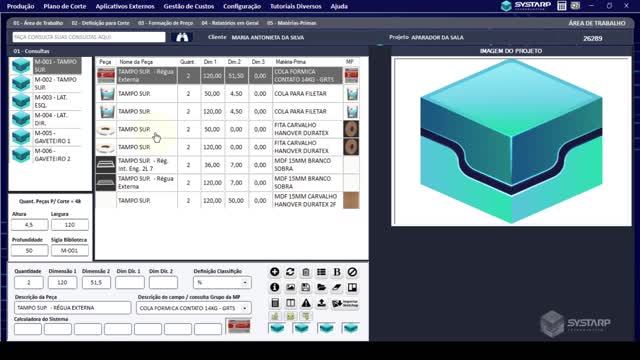640x360 pixels.
Task: Click the calculator icon in the title bar
Action: click(x=562, y=6)
